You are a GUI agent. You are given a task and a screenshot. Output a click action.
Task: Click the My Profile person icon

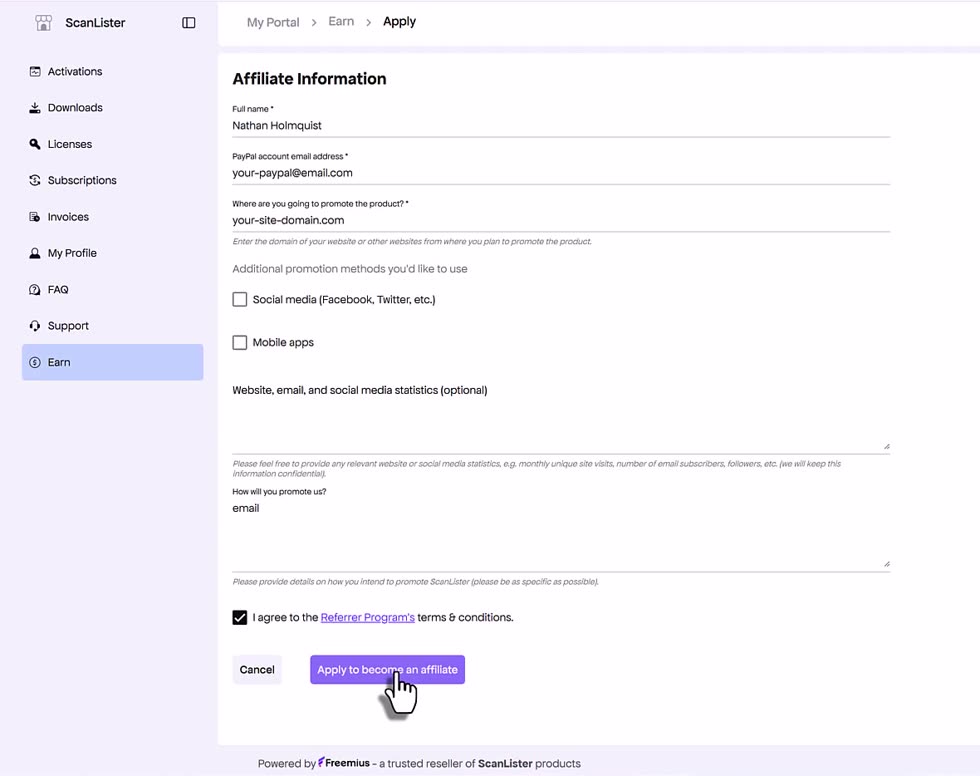pyautogui.click(x=35, y=253)
